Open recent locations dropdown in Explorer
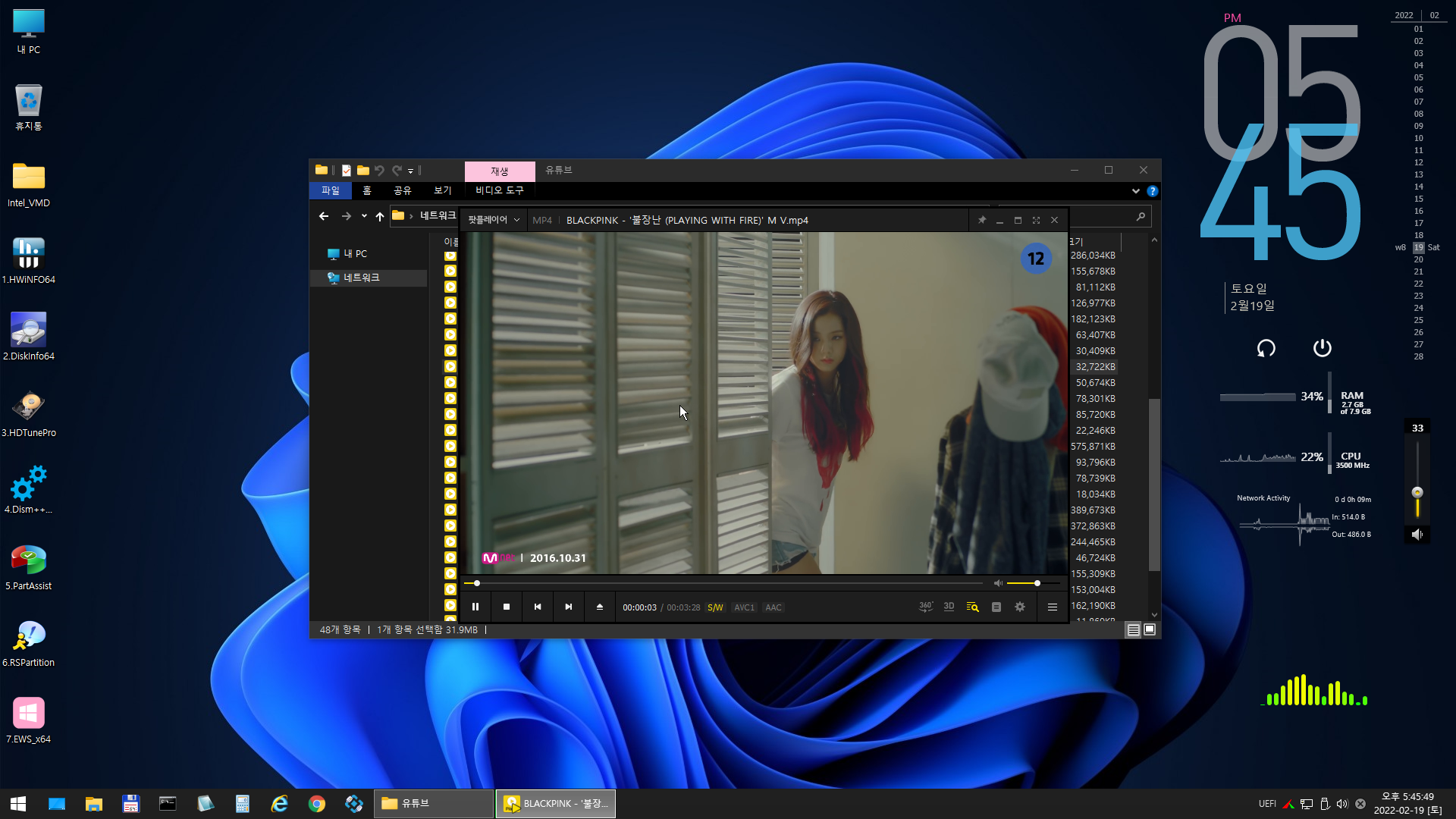The height and width of the screenshot is (819, 1456). click(364, 216)
